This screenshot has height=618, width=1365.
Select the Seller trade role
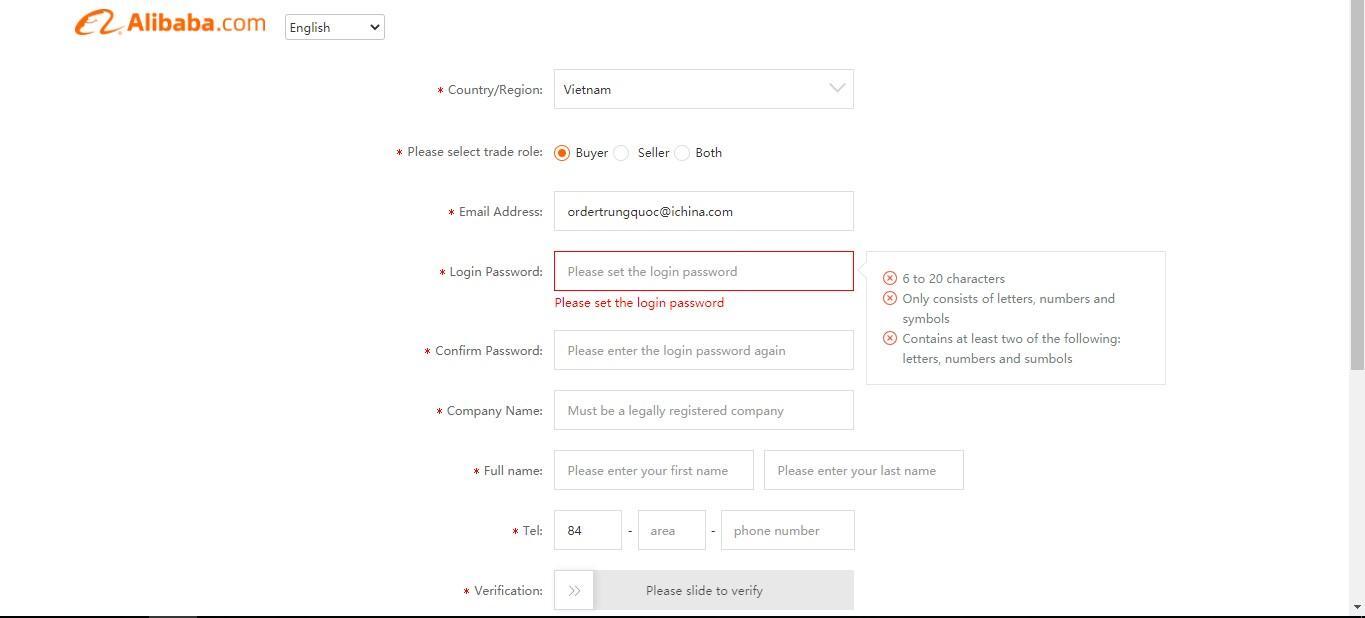coord(621,153)
